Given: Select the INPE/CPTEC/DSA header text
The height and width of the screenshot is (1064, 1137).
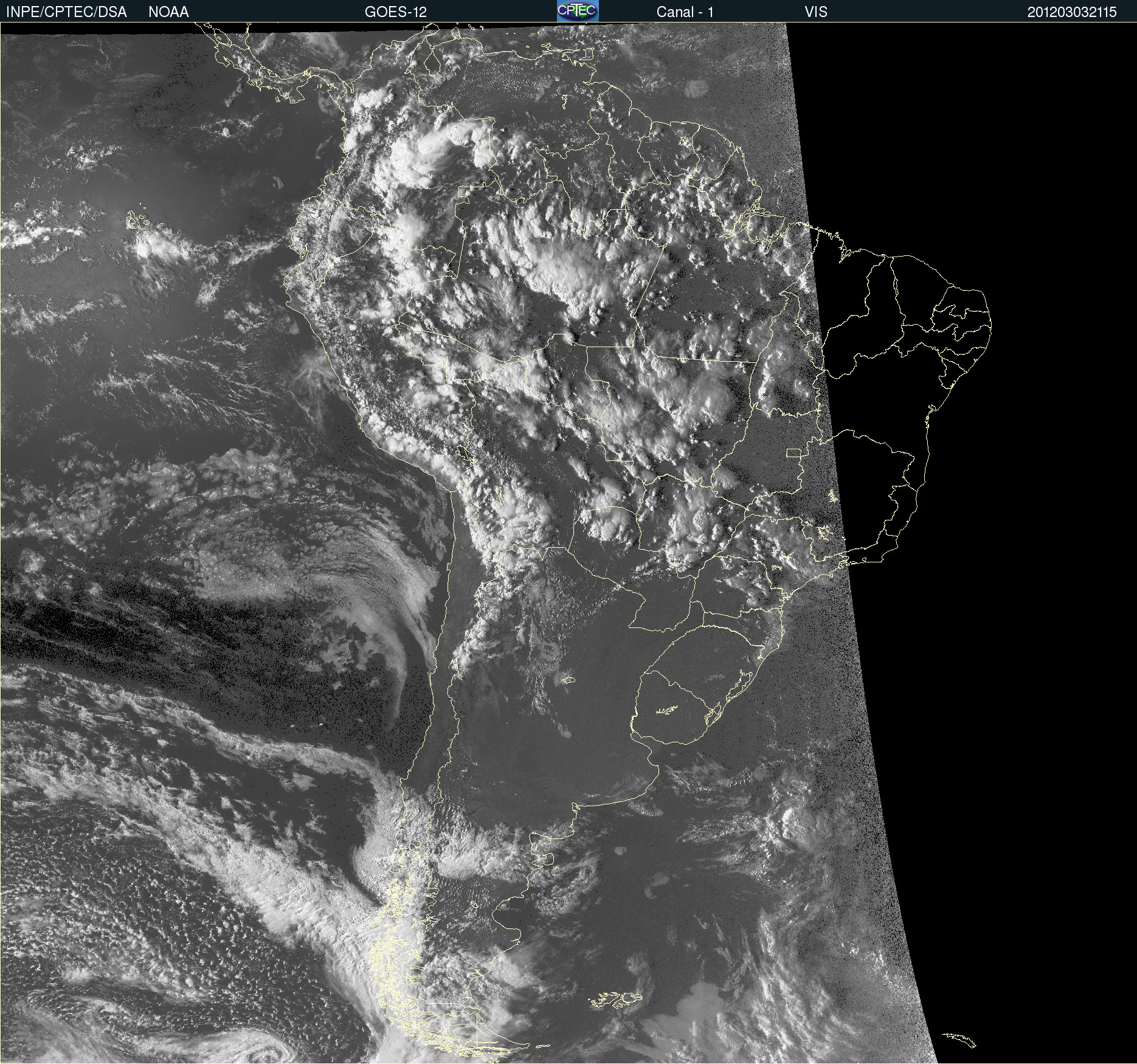Looking at the screenshot, I should pos(66,12).
